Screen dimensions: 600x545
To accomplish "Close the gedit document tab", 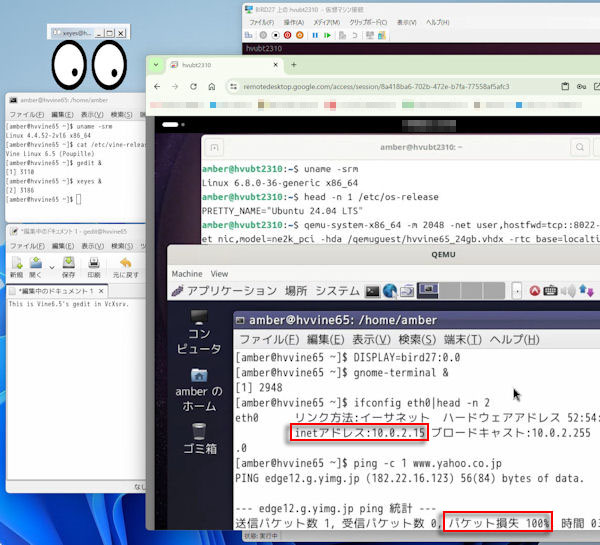I will (x=101, y=291).
